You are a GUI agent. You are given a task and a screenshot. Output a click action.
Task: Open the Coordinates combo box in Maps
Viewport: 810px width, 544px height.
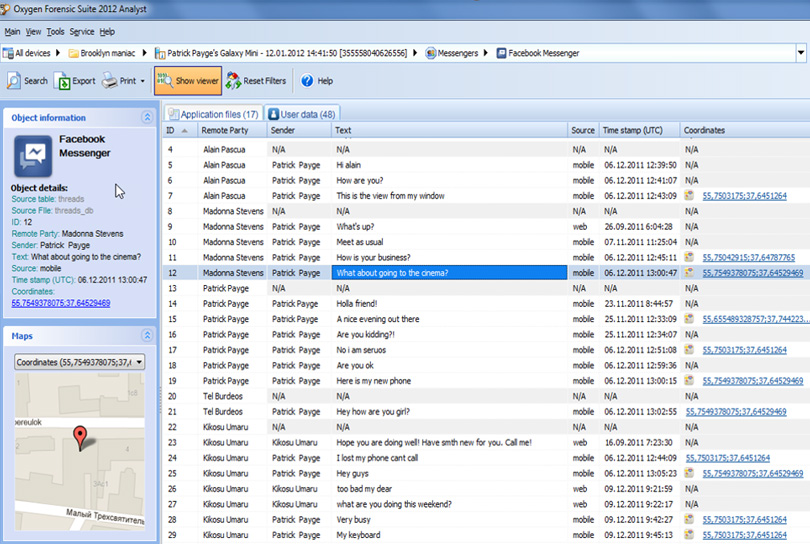click(80, 362)
